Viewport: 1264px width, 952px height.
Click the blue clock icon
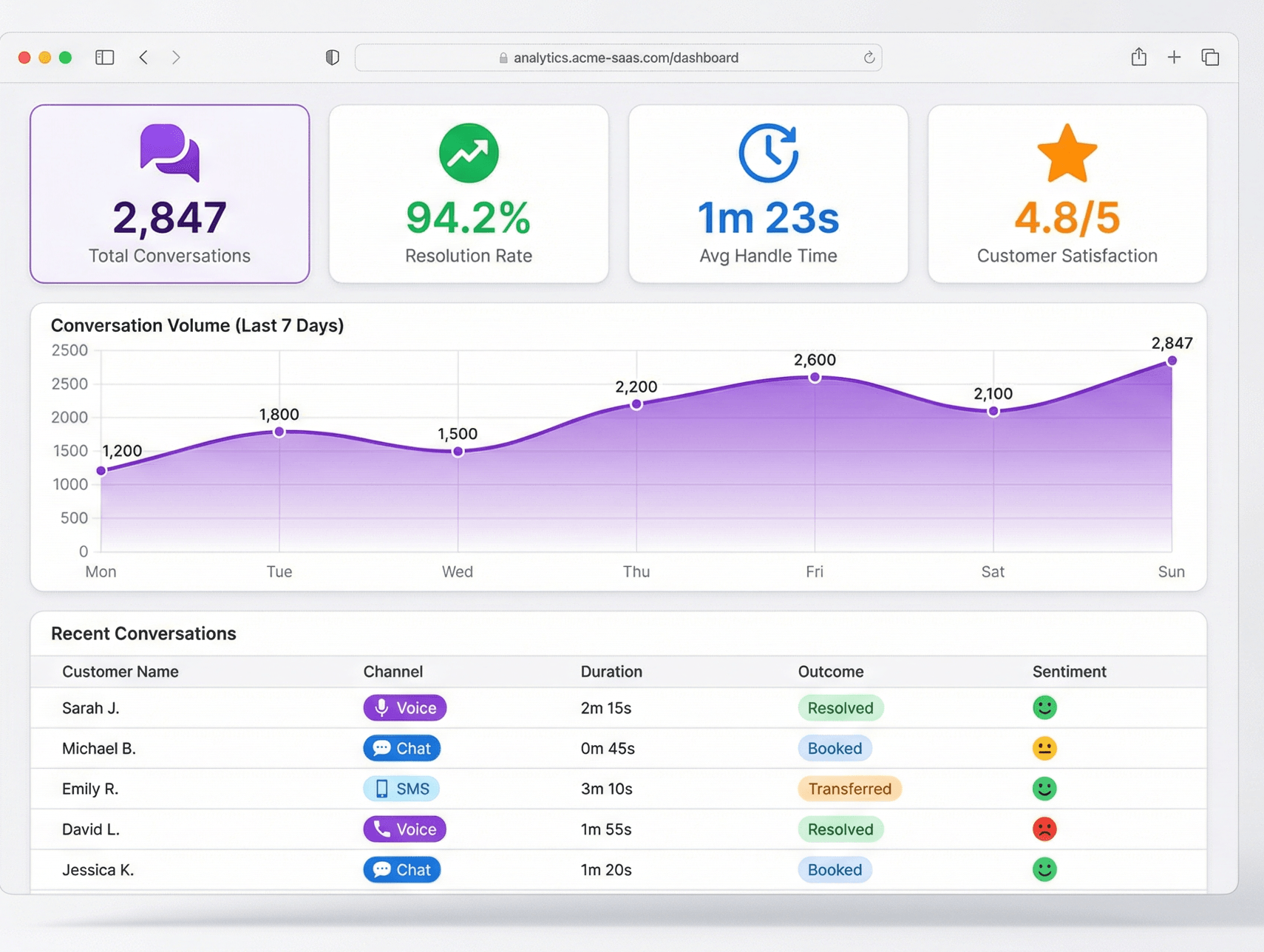768,153
